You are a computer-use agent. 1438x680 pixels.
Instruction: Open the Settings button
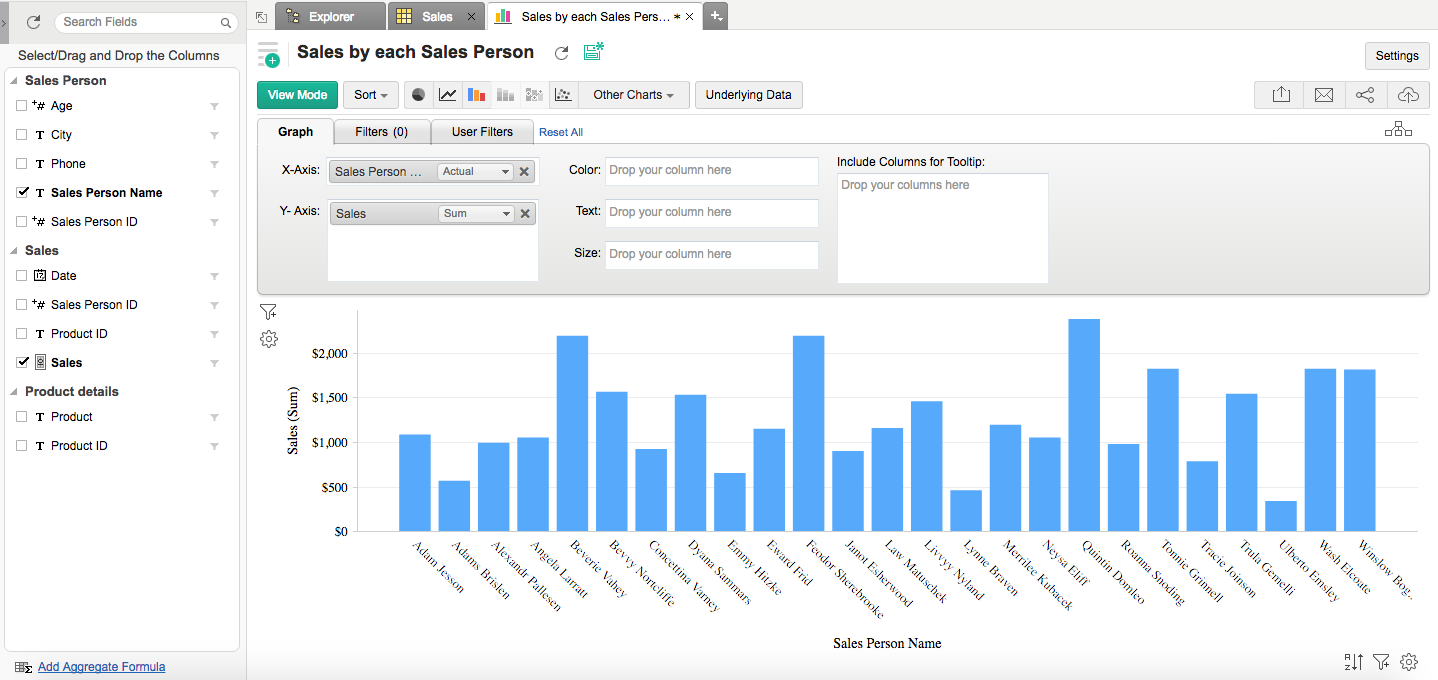click(1397, 55)
